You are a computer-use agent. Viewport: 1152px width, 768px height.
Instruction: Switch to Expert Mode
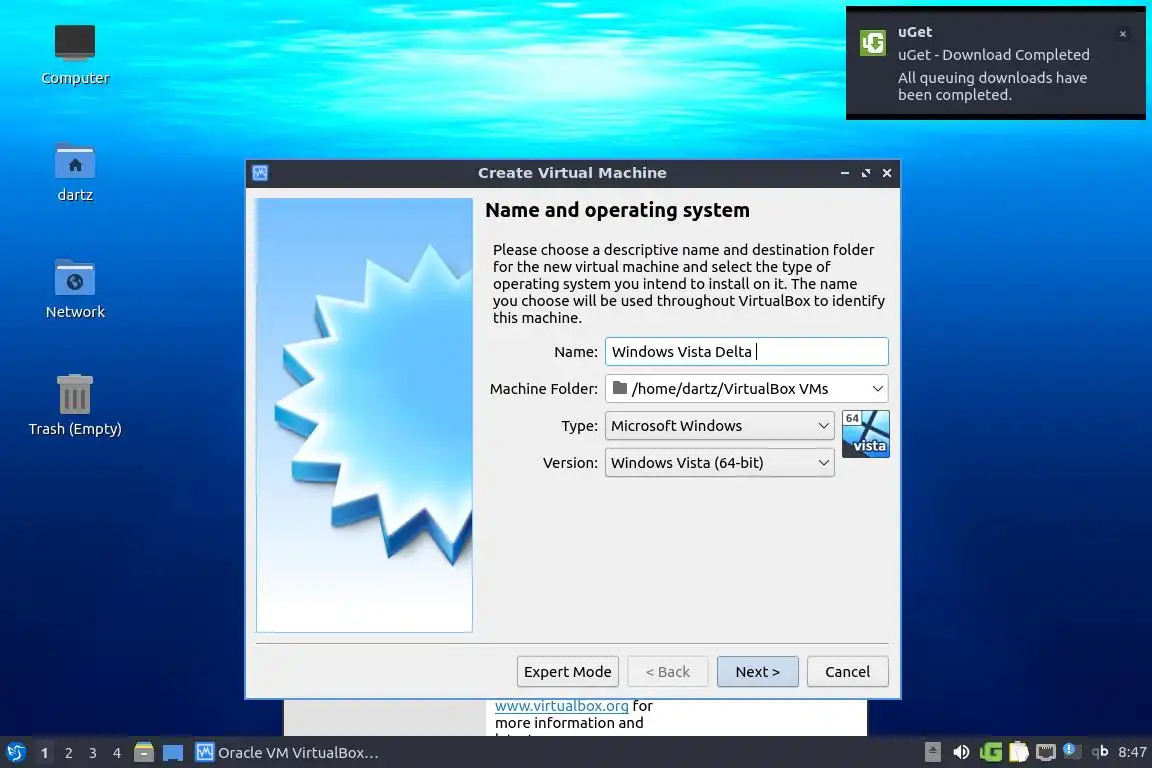(x=567, y=672)
